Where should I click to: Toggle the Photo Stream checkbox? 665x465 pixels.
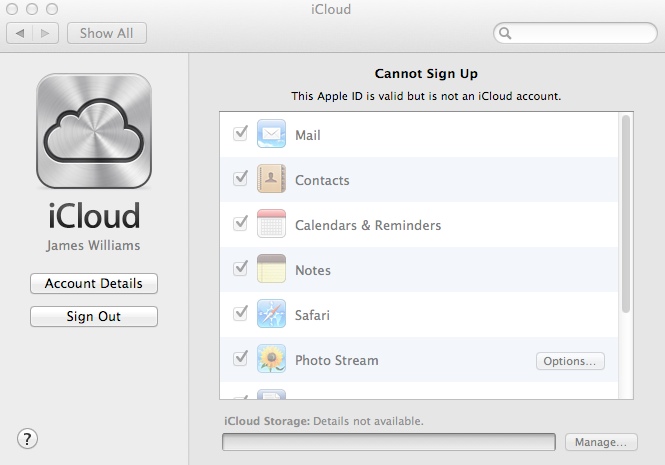240,358
